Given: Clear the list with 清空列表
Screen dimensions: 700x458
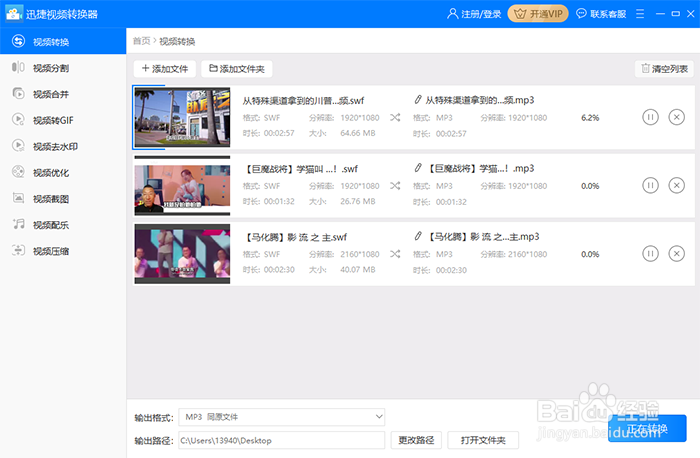Looking at the screenshot, I should tap(664, 69).
